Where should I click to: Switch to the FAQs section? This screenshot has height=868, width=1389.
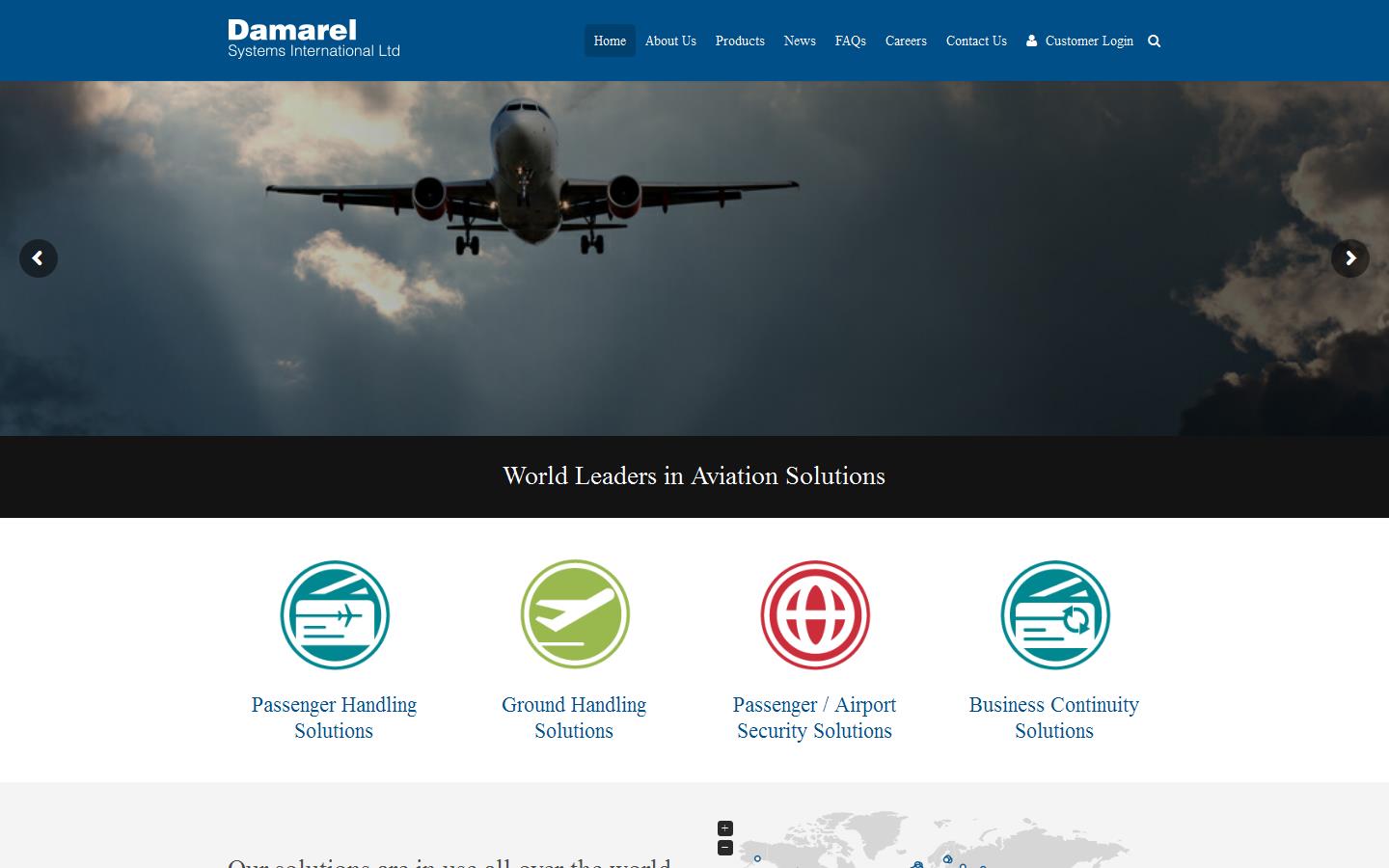tap(850, 41)
